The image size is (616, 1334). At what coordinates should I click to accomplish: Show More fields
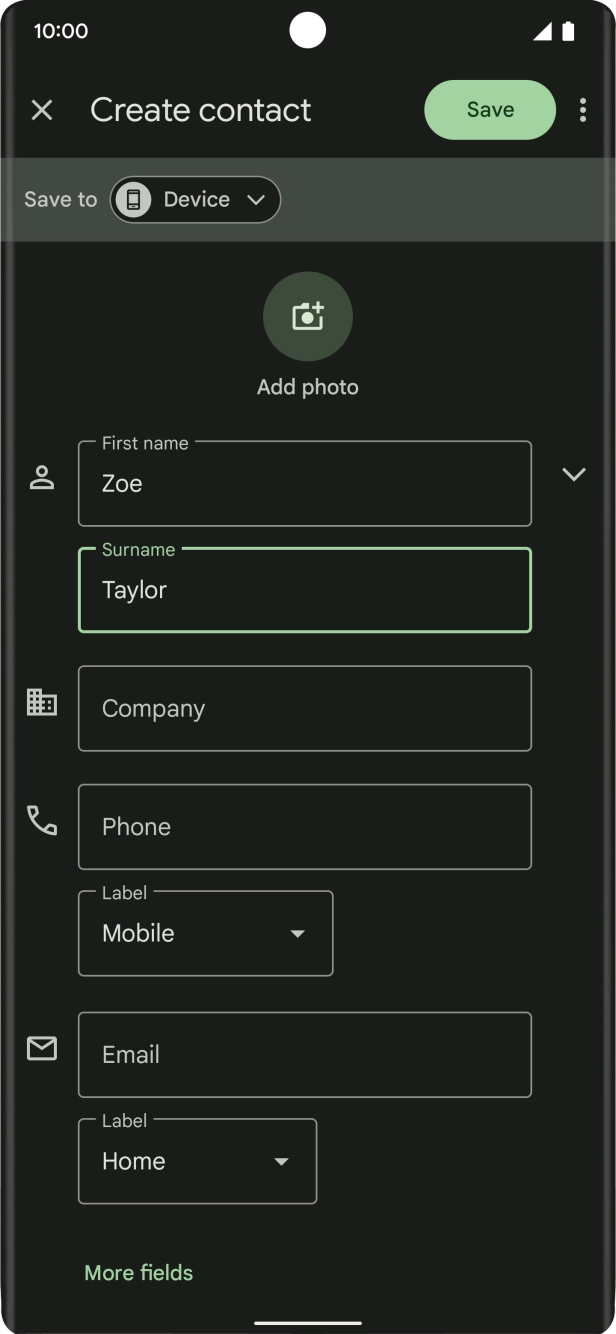(139, 1273)
